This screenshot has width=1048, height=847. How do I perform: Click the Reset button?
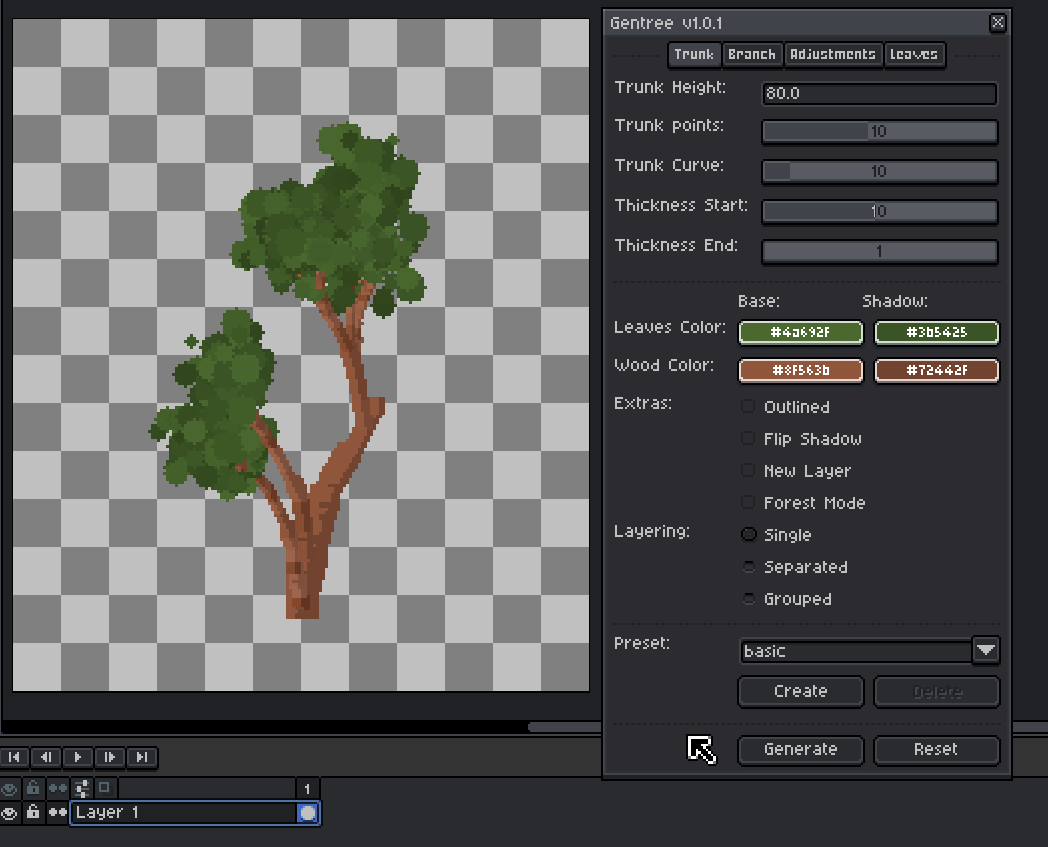pos(936,749)
